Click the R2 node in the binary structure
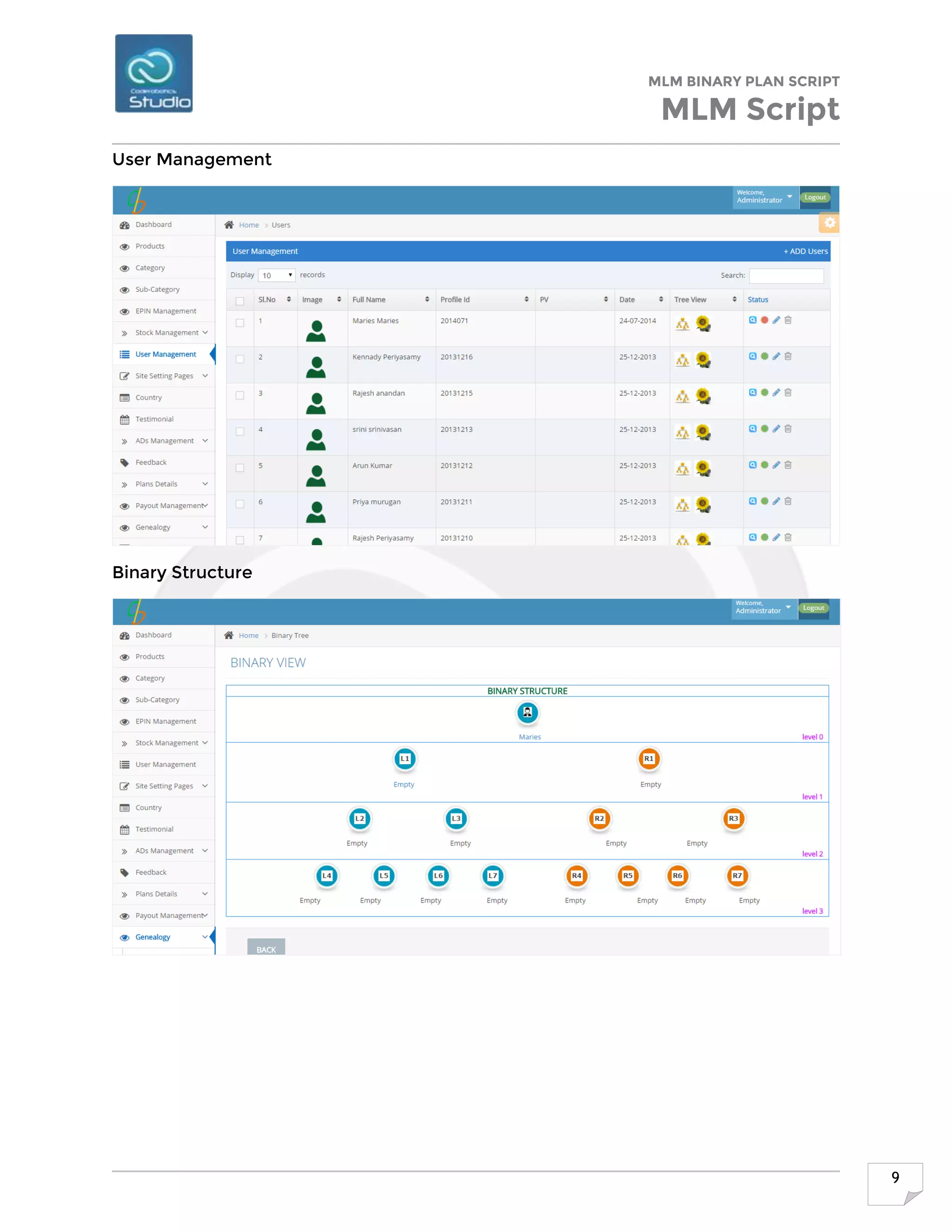The width and height of the screenshot is (952, 1232). [x=599, y=819]
